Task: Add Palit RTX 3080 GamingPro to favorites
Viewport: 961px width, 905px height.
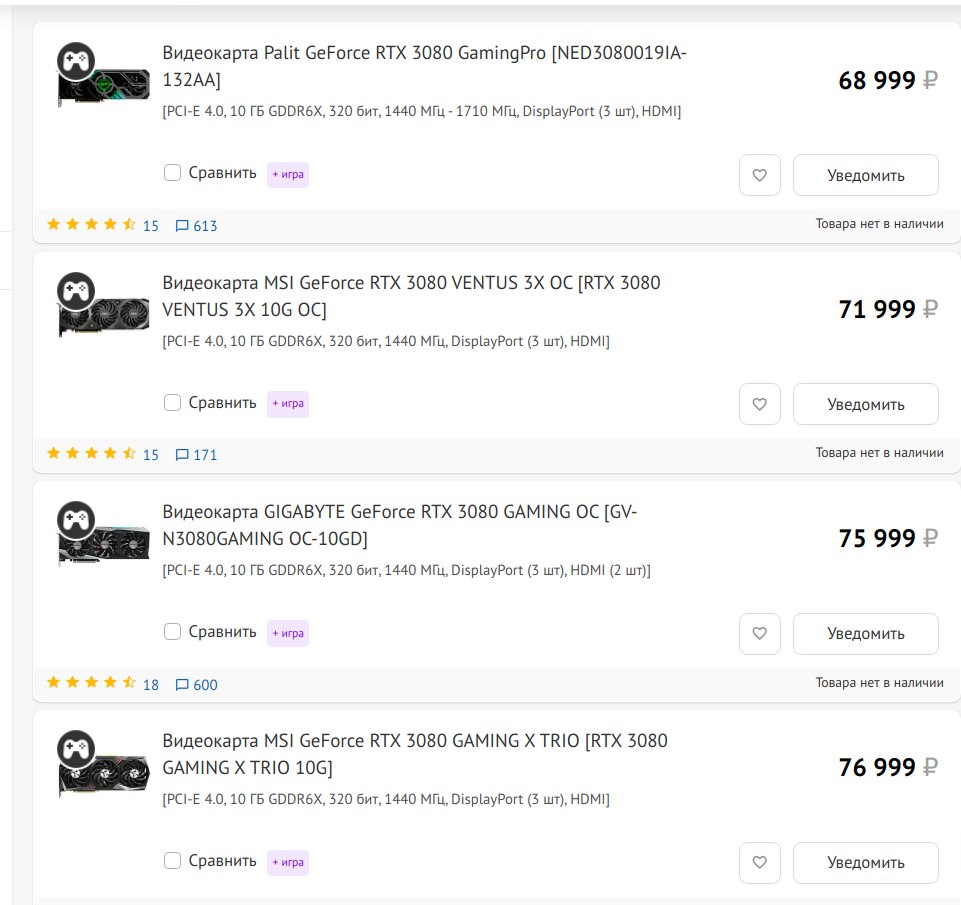Action: 759,175
